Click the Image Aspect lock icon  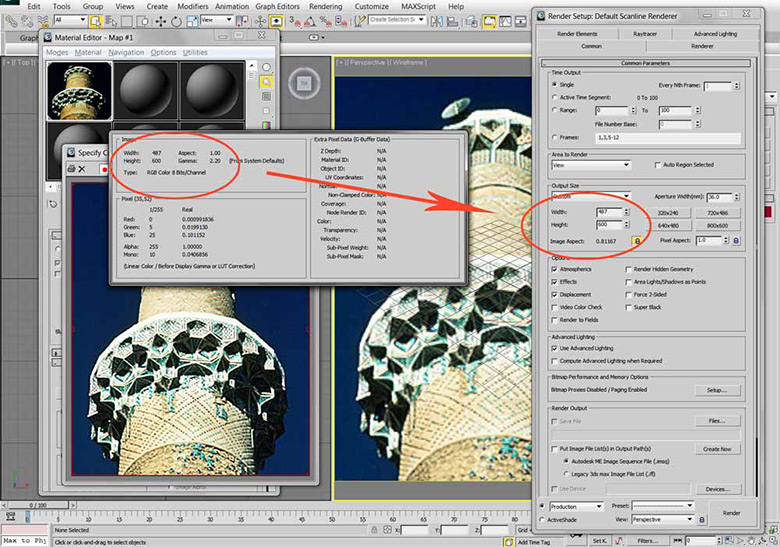point(636,241)
